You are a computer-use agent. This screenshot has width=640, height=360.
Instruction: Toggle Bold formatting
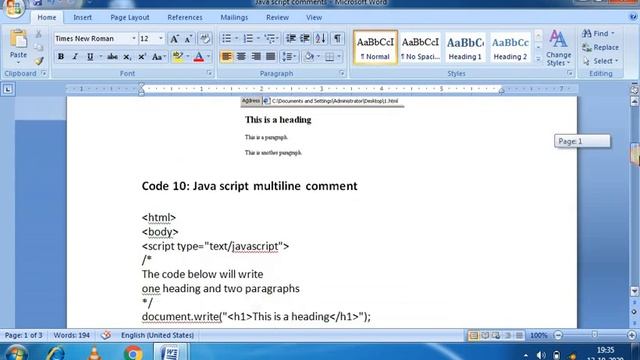pos(61,57)
